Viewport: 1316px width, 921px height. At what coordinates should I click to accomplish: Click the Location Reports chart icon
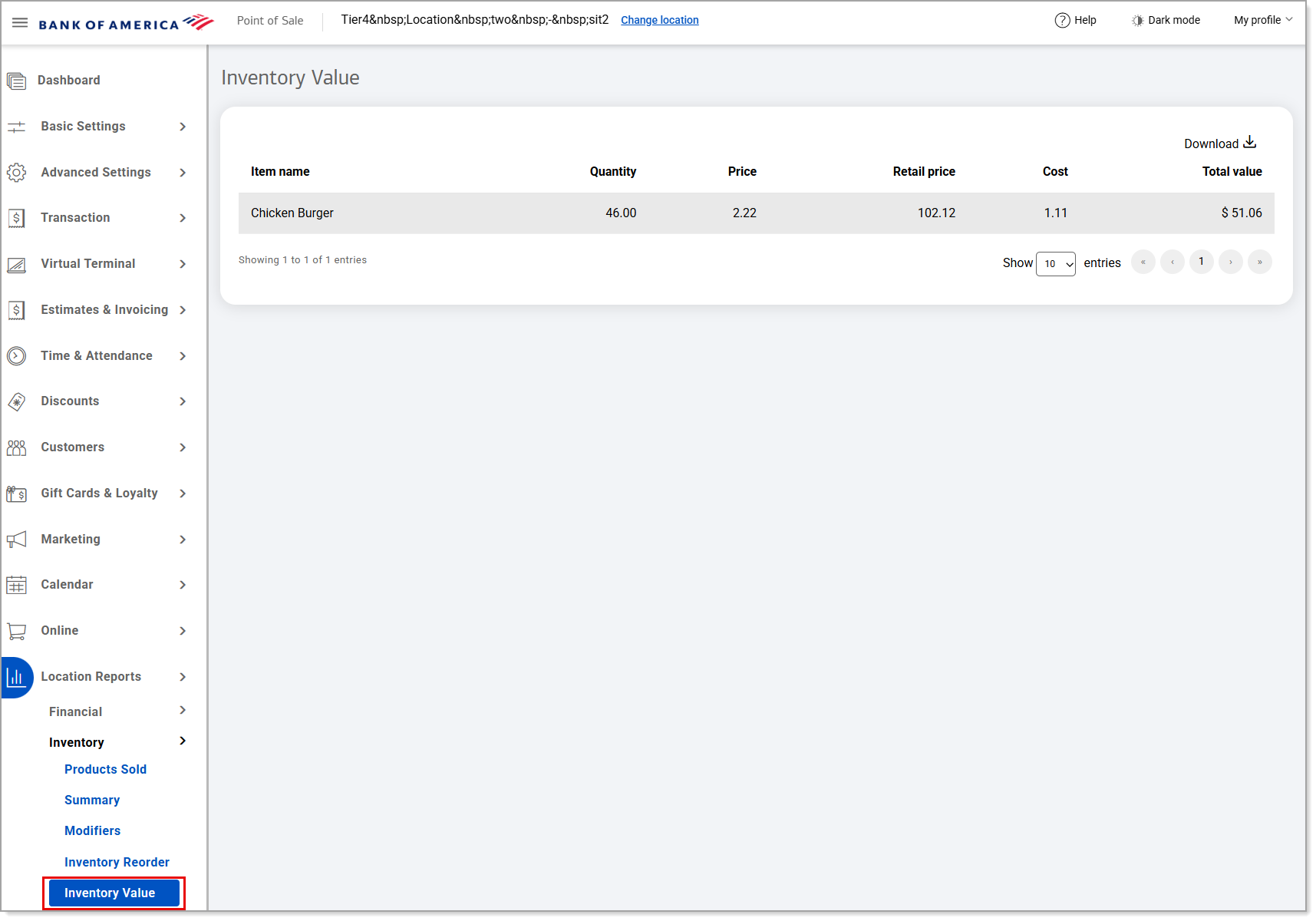16,677
